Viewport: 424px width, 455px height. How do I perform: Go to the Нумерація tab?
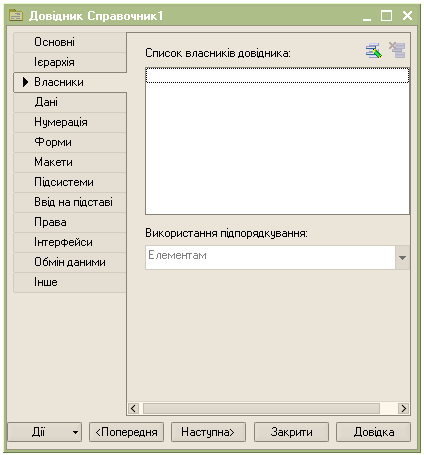[70, 122]
